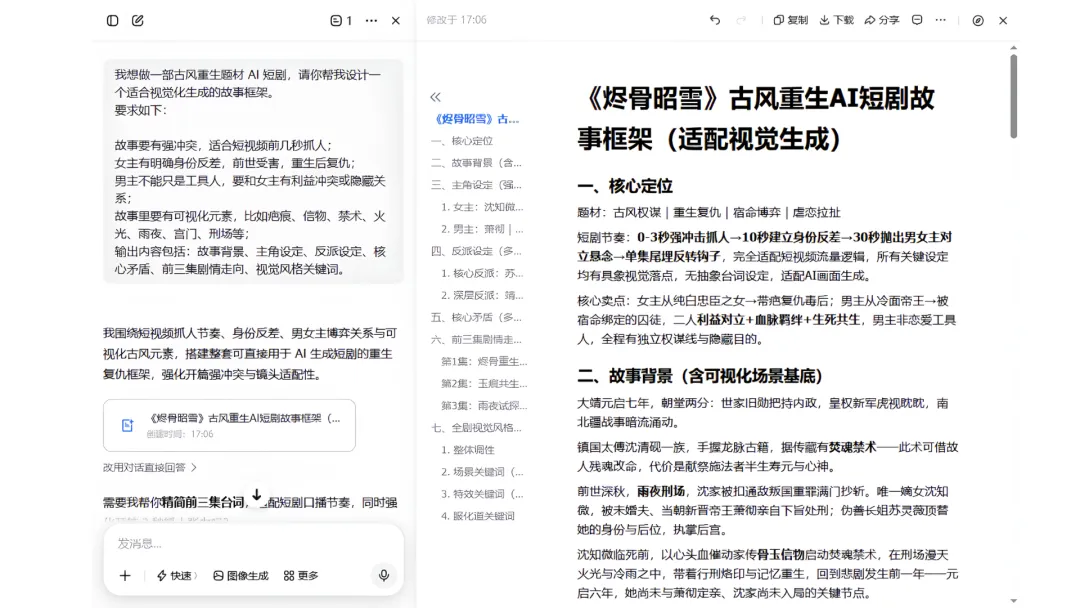Screen dimensions: 1080x608
Task: Close the document viewer panel
Action: click(x=1003, y=21)
